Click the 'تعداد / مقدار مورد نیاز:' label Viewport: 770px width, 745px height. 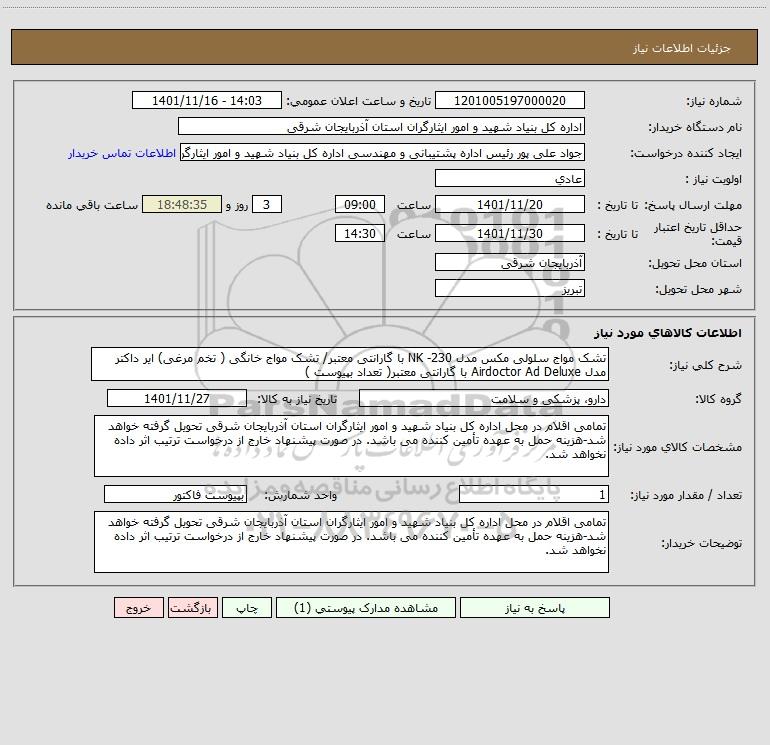tap(686, 495)
